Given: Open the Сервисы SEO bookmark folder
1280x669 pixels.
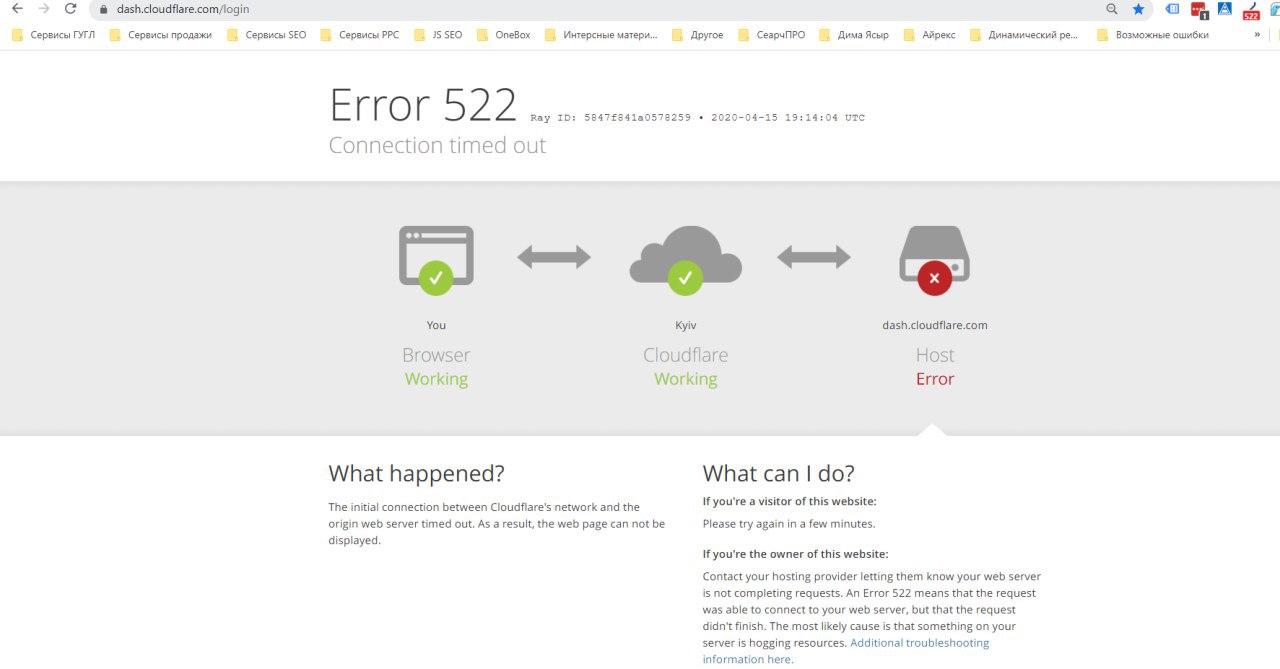Looking at the screenshot, I should point(267,34).
